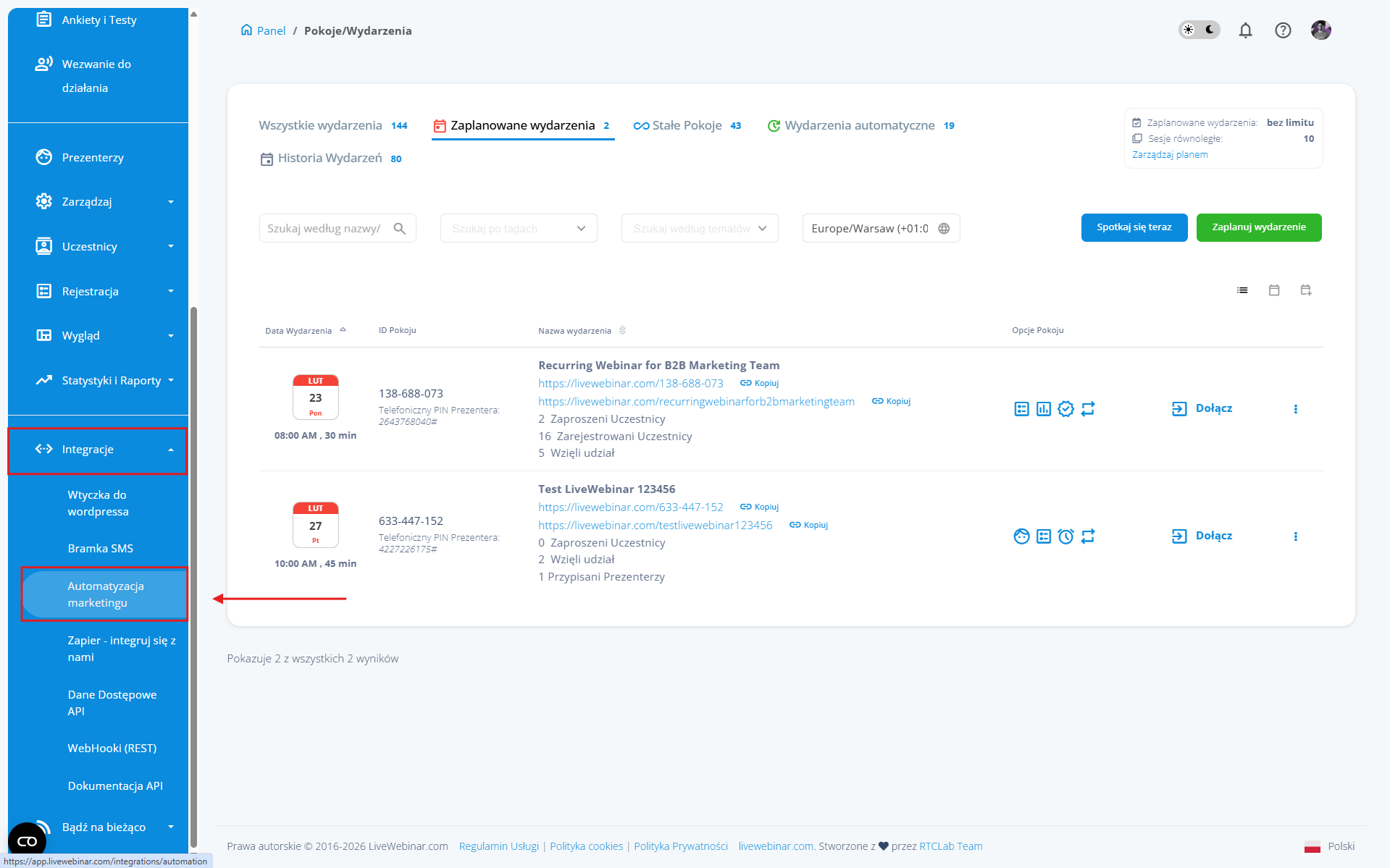This screenshot has height=868, width=1390.
Task: Click the help question mark icon
Action: click(x=1283, y=30)
